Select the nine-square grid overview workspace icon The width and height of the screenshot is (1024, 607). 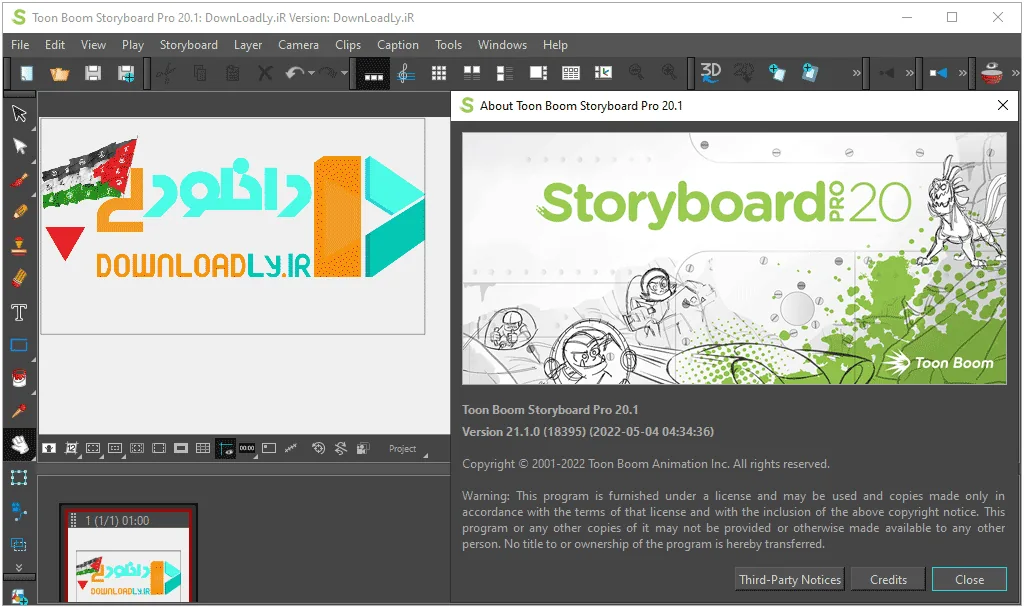[x=439, y=73]
